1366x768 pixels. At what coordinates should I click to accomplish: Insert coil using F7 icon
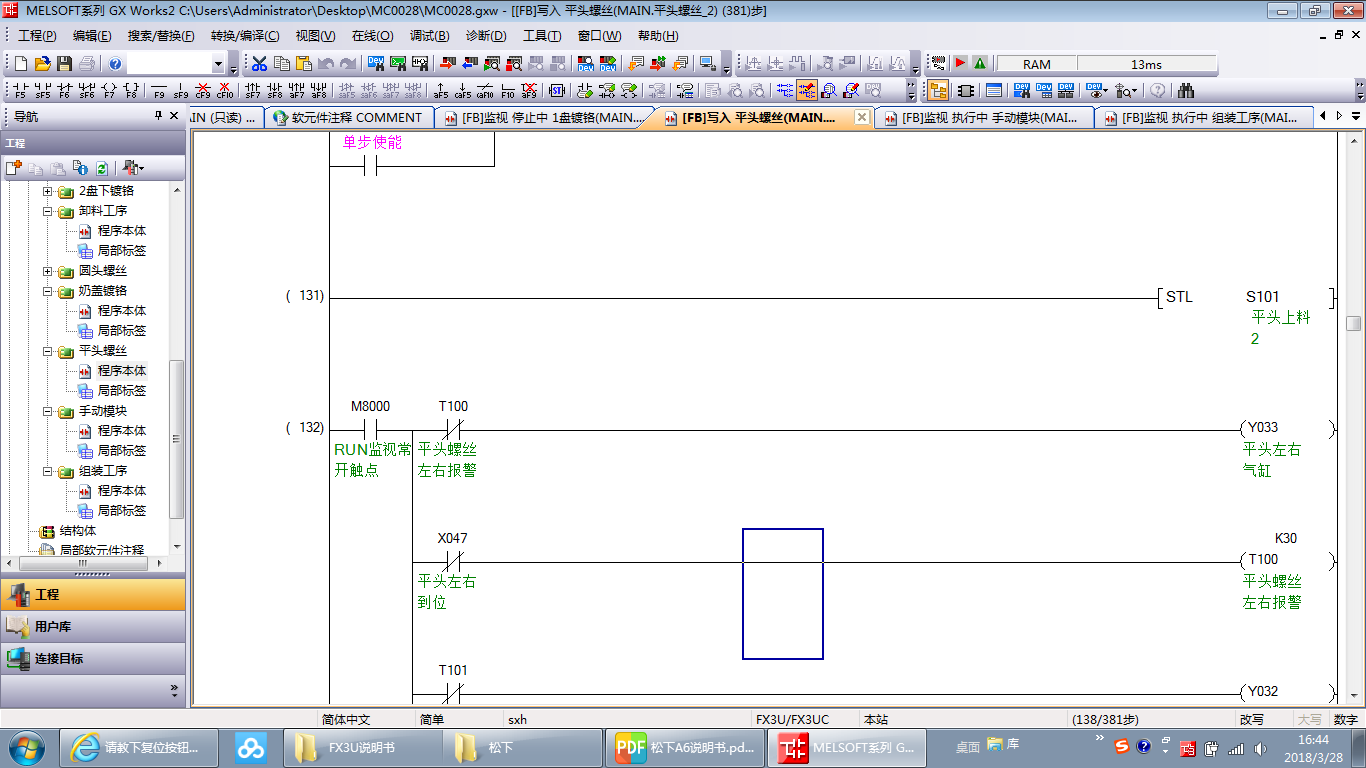click(109, 91)
